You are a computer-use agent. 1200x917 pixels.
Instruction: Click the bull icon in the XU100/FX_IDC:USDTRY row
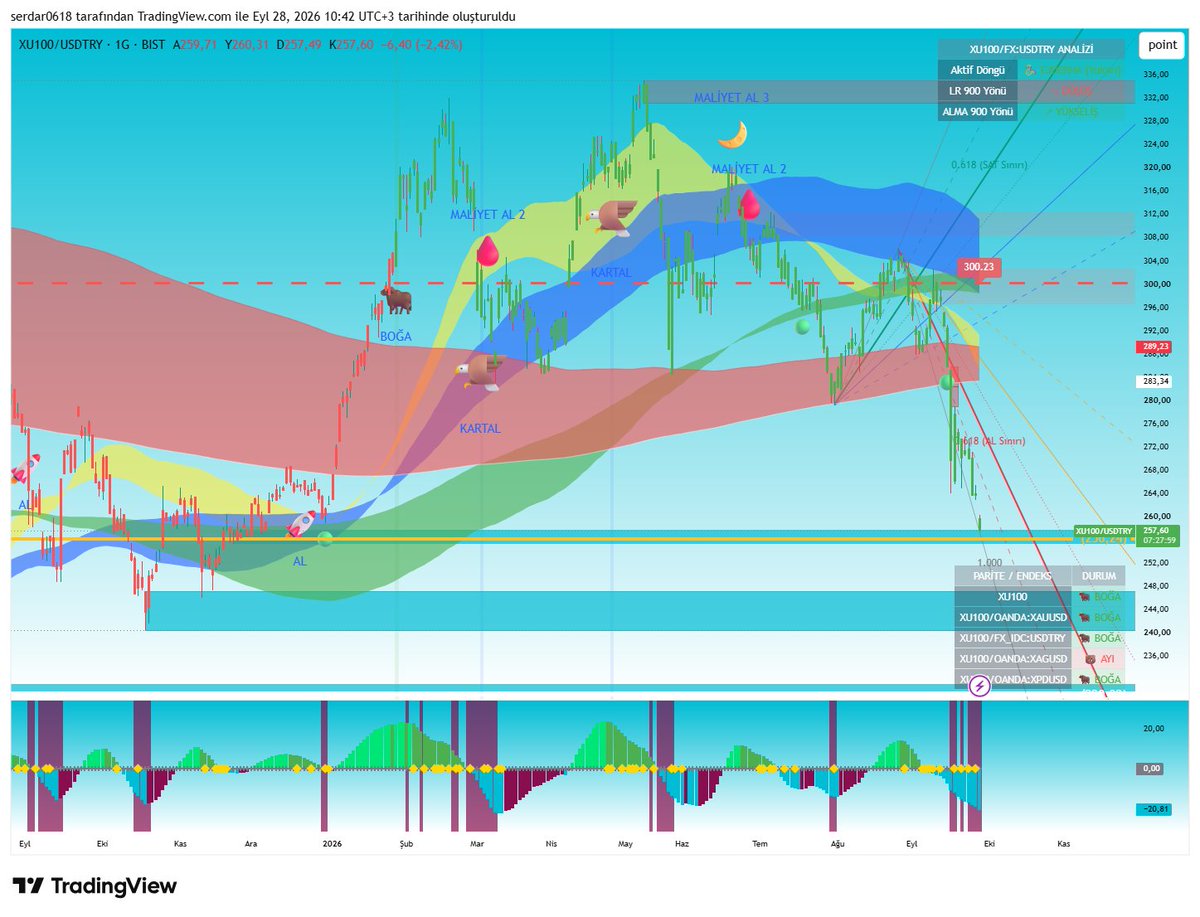tap(1085, 638)
